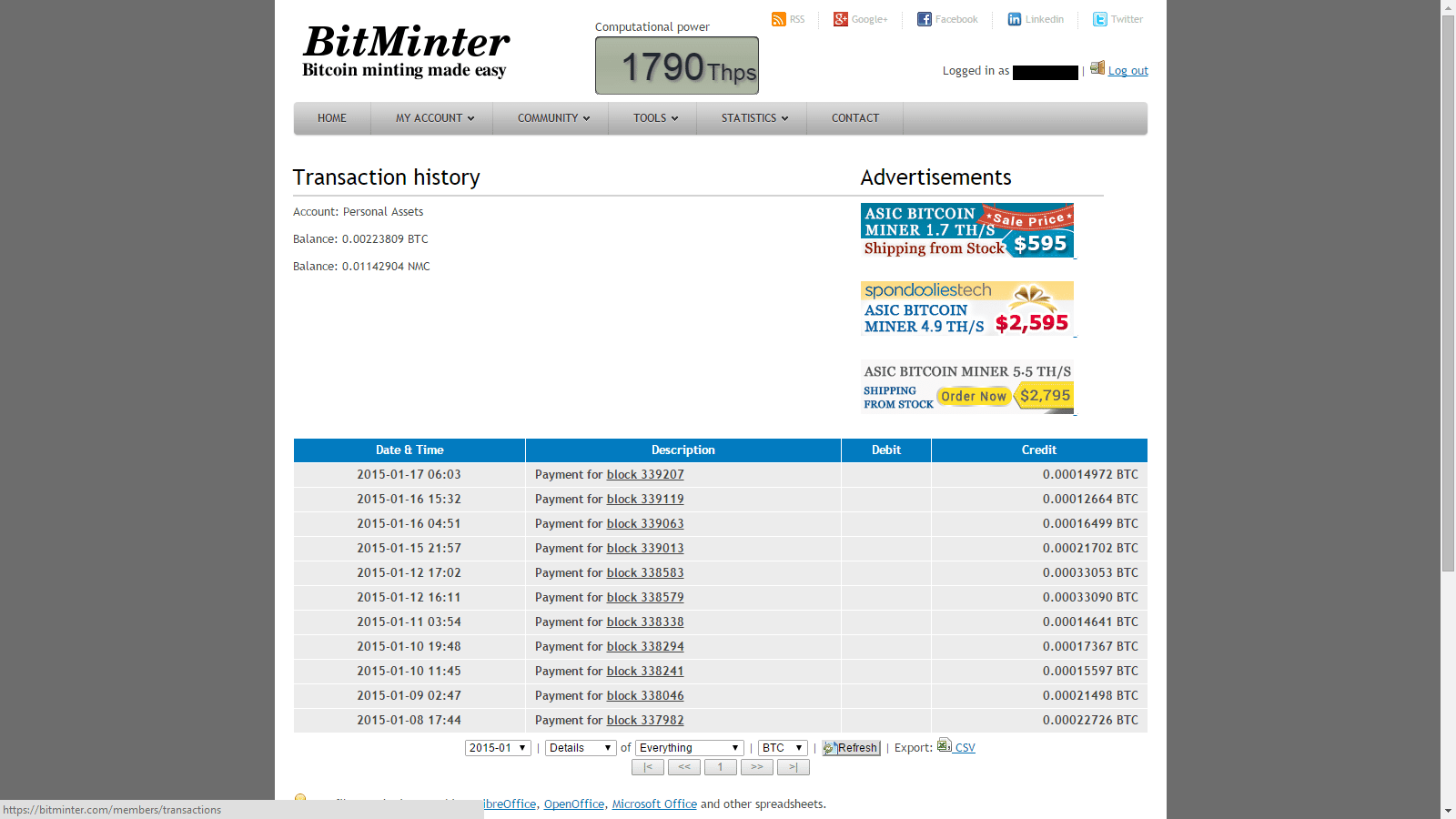
Task: Select the Balance 0.00223809 BTC text
Action: coord(360,239)
